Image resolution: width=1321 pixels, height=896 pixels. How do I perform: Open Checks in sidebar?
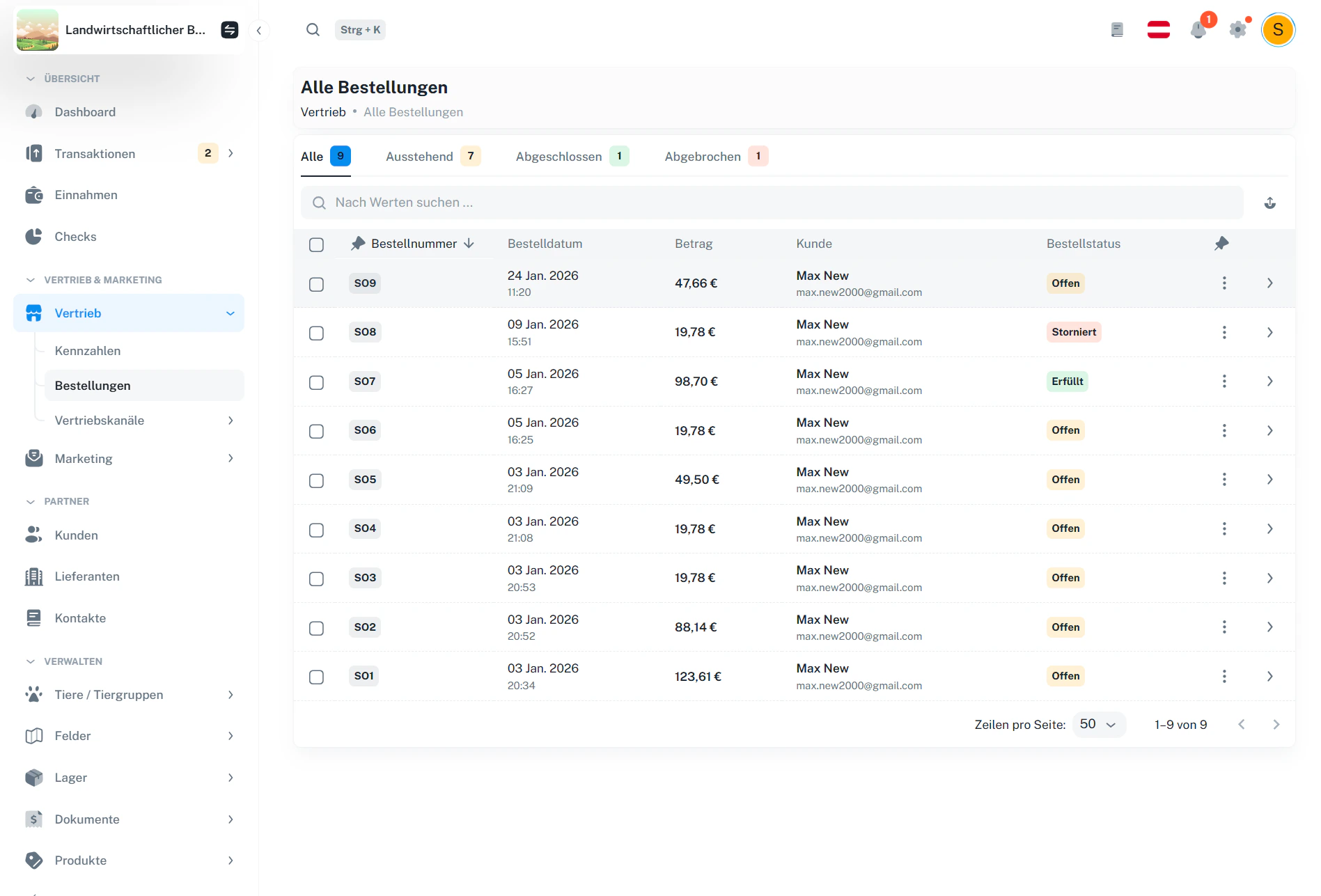tap(129, 237)
